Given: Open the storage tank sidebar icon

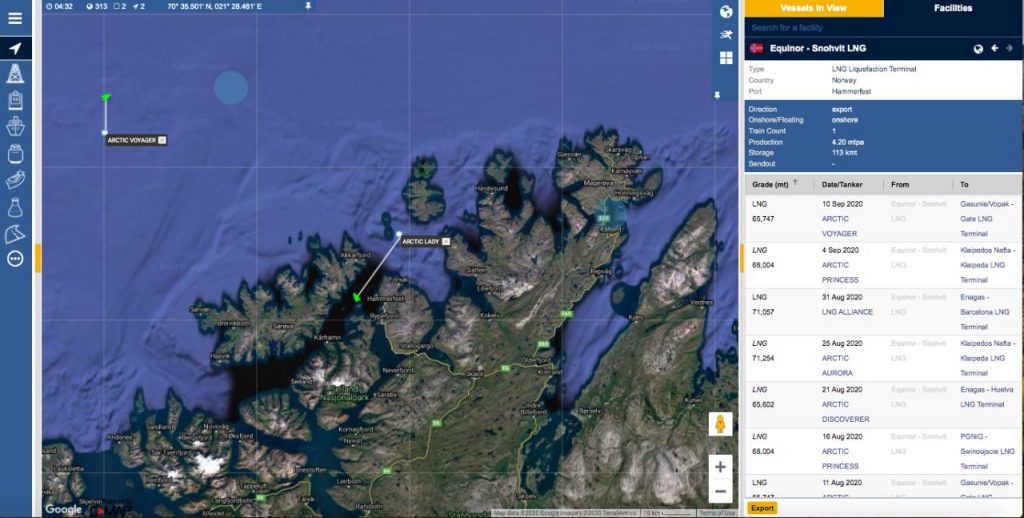Looking at the screenshot, I should pos(15,154).
